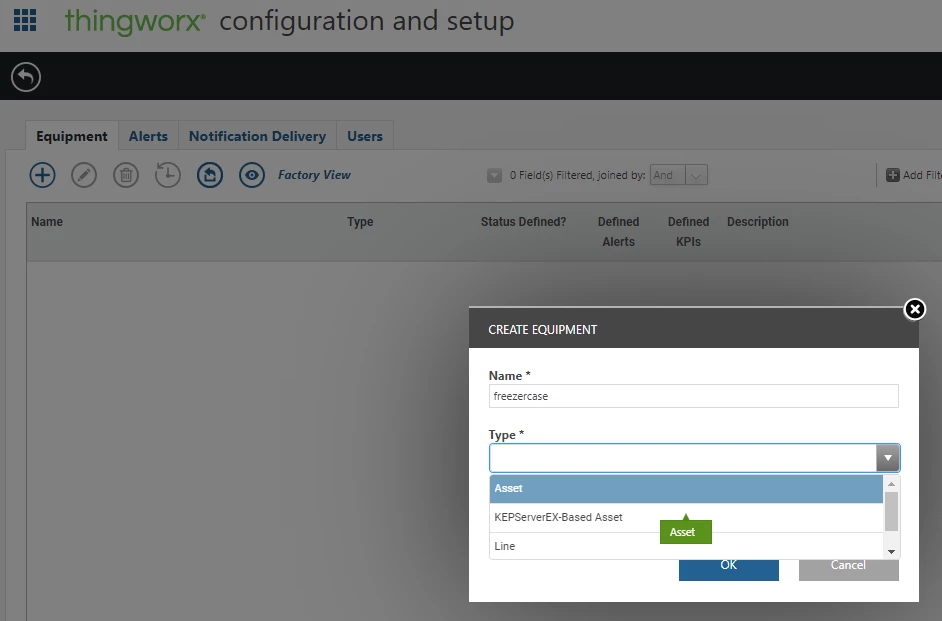Click the delete trash icon

[126, 175]
